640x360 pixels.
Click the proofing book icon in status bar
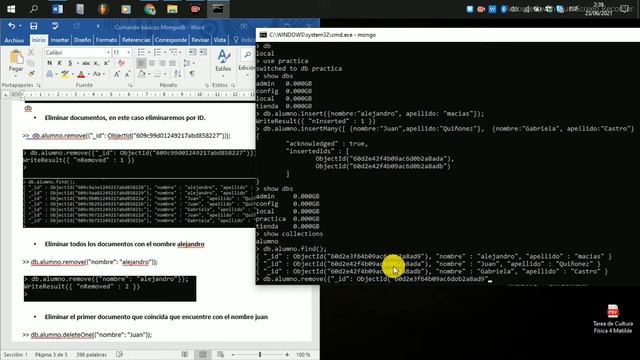click(119, 355)
